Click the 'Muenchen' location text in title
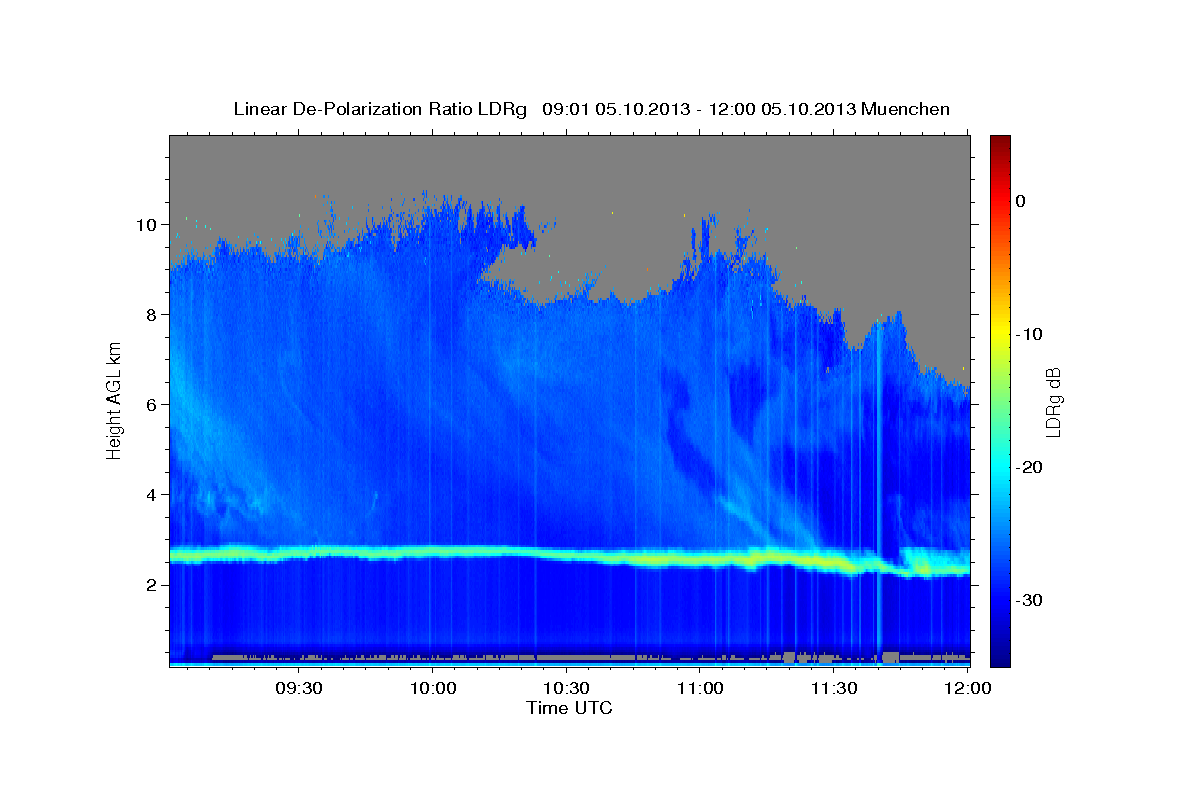This screenshot has width=1200, height=800. [907, 109]
